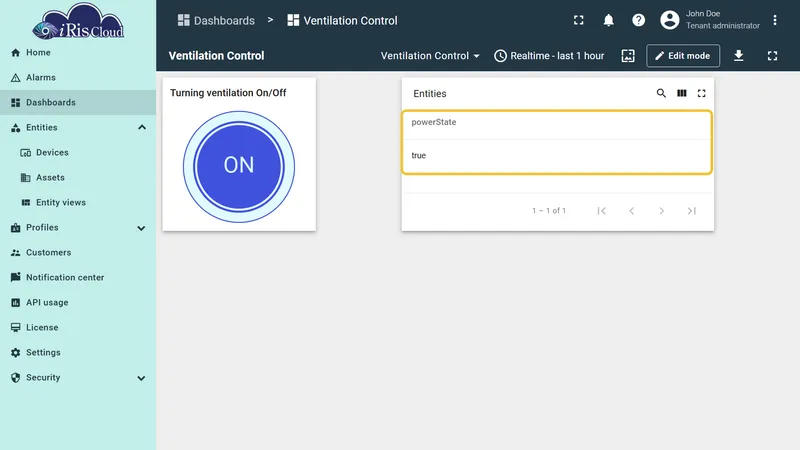Open the Customers page
This screenshot has width=800, height=450.
click(78, 253)
